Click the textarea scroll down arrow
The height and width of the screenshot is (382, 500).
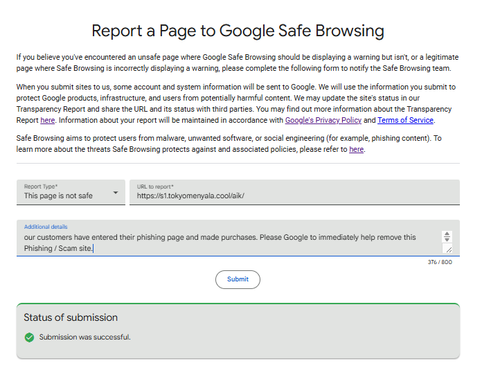click(447, 239)
